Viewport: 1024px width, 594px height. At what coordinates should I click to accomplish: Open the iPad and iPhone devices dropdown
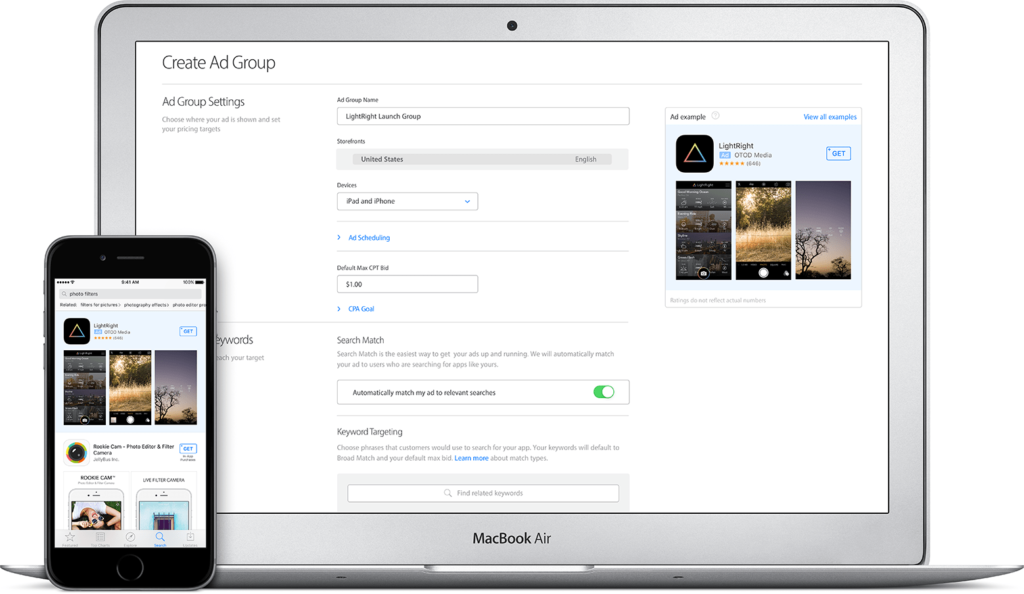[x=407, y=201]
